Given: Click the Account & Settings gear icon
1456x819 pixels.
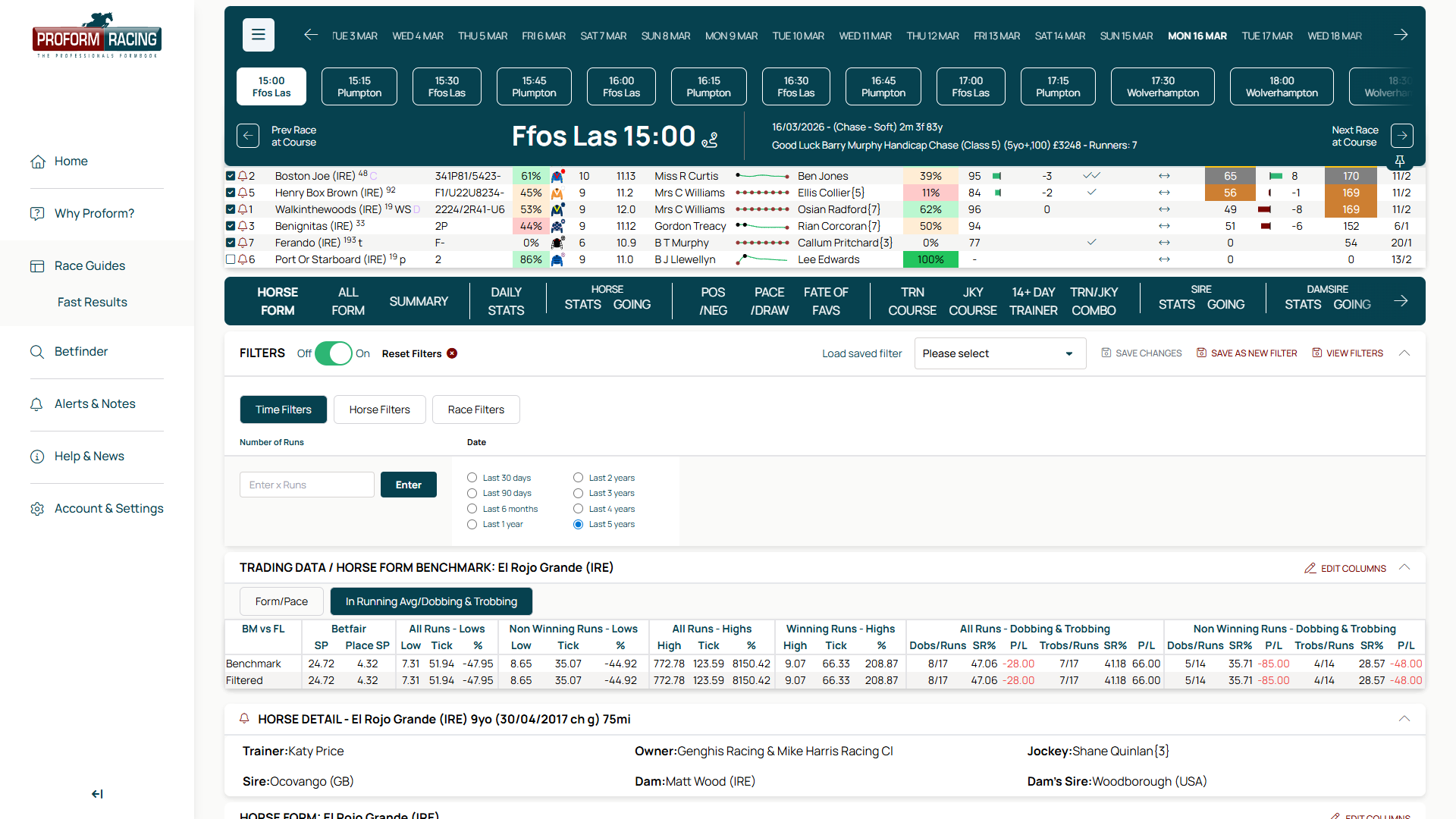Looking at the screenshot, I should [x=37, y=509].
